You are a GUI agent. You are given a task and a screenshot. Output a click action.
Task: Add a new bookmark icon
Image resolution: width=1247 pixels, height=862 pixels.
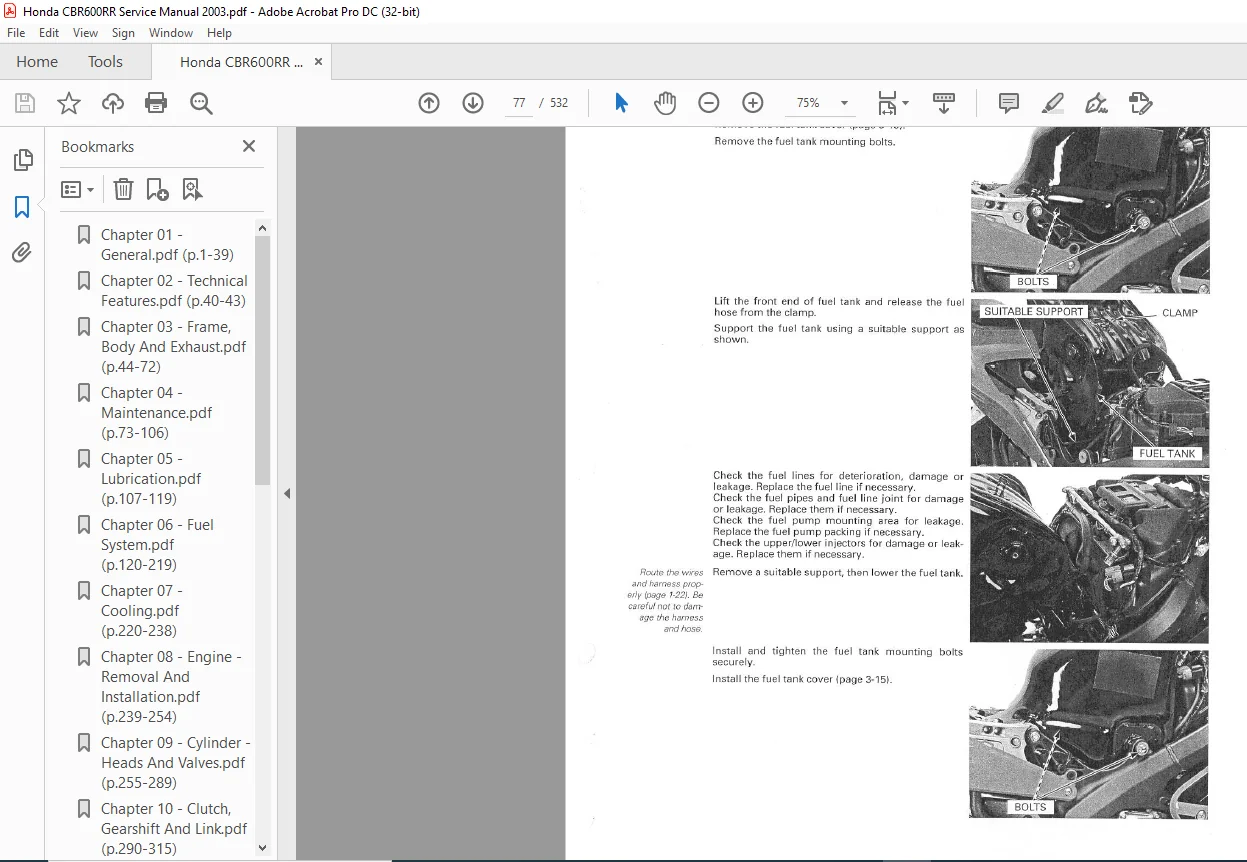(x=157, y=189)
